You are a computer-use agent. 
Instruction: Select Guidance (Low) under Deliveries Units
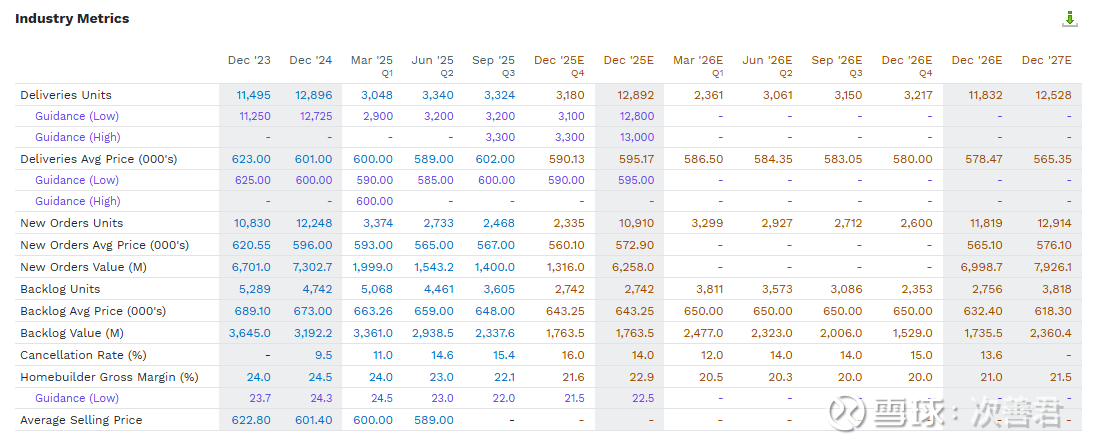pyautogui.click(x=77, y=116)
